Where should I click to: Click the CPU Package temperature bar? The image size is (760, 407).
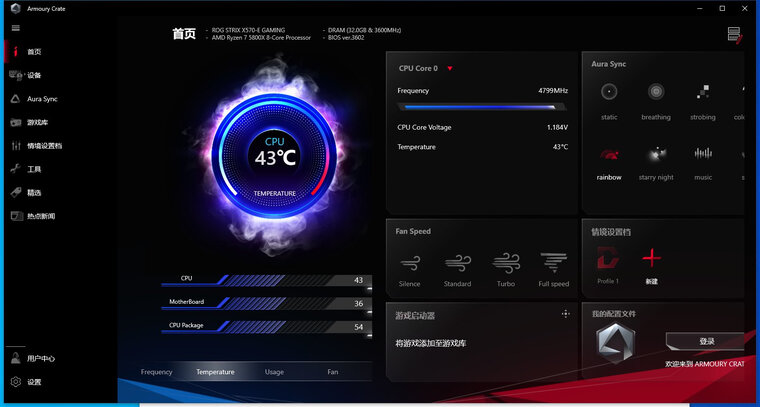click(267, 327)
